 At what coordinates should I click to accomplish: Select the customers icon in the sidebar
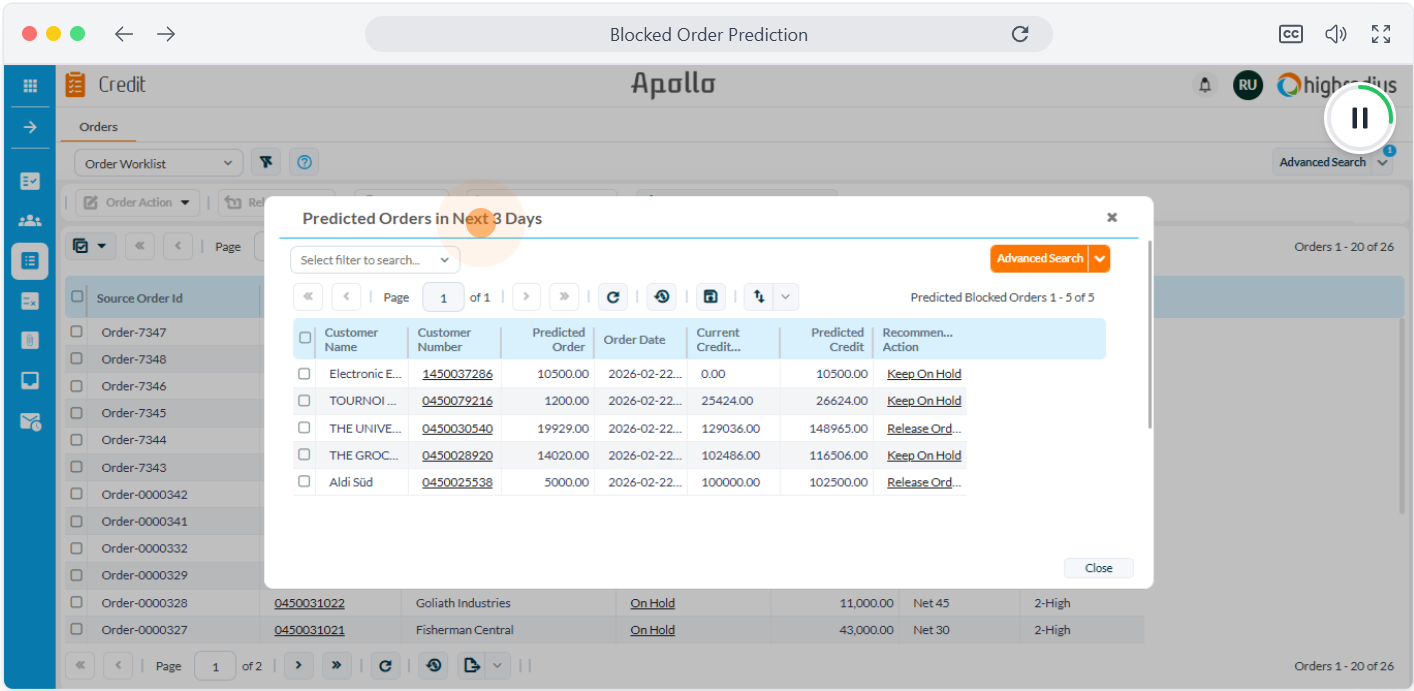[x=30, y=221]
